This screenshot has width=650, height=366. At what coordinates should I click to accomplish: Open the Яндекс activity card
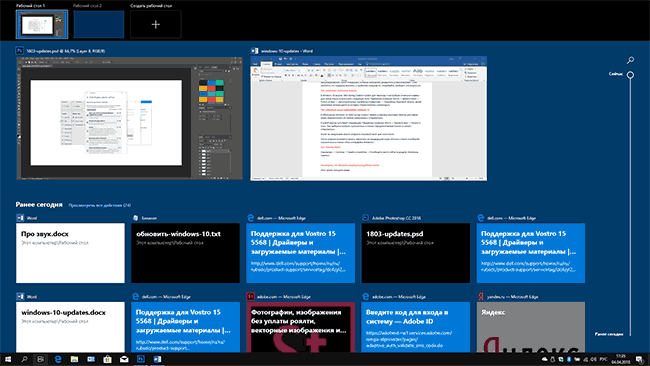click(531, 327)
